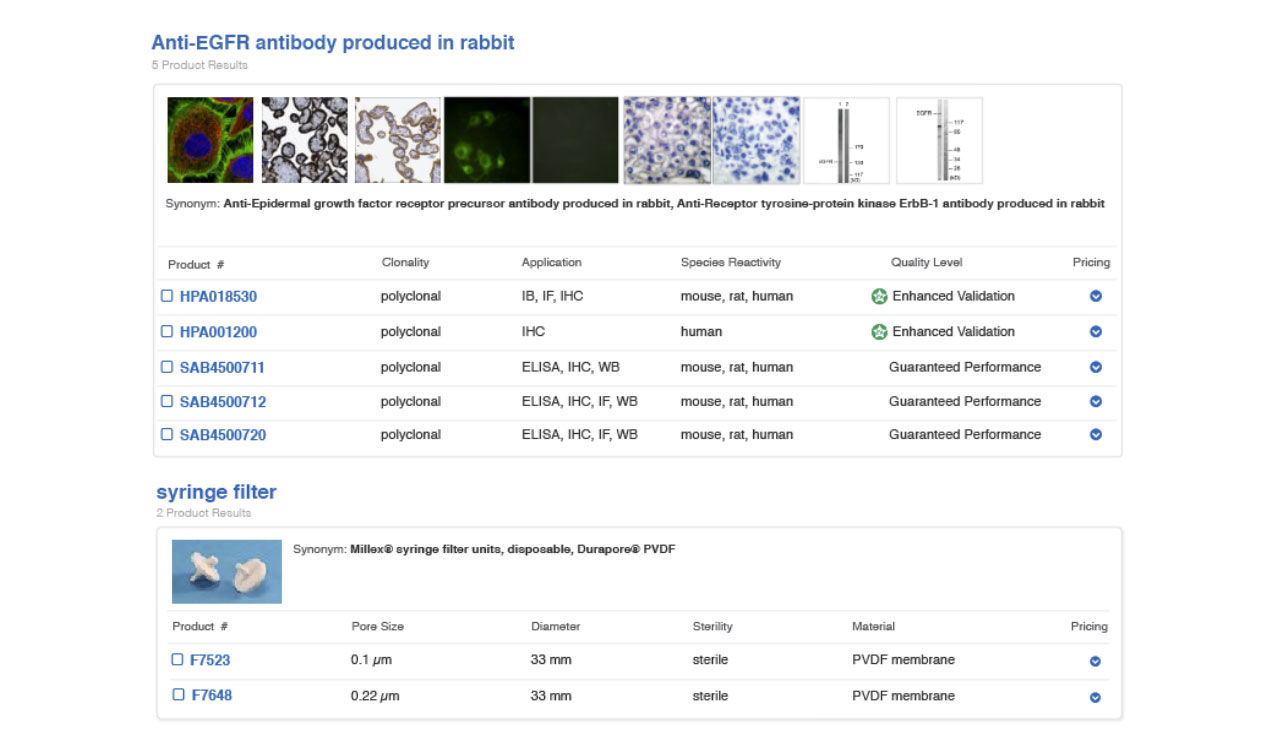1280x752 pixels.
Task: Click the antibody Product # column header
Action: (196, 265)
